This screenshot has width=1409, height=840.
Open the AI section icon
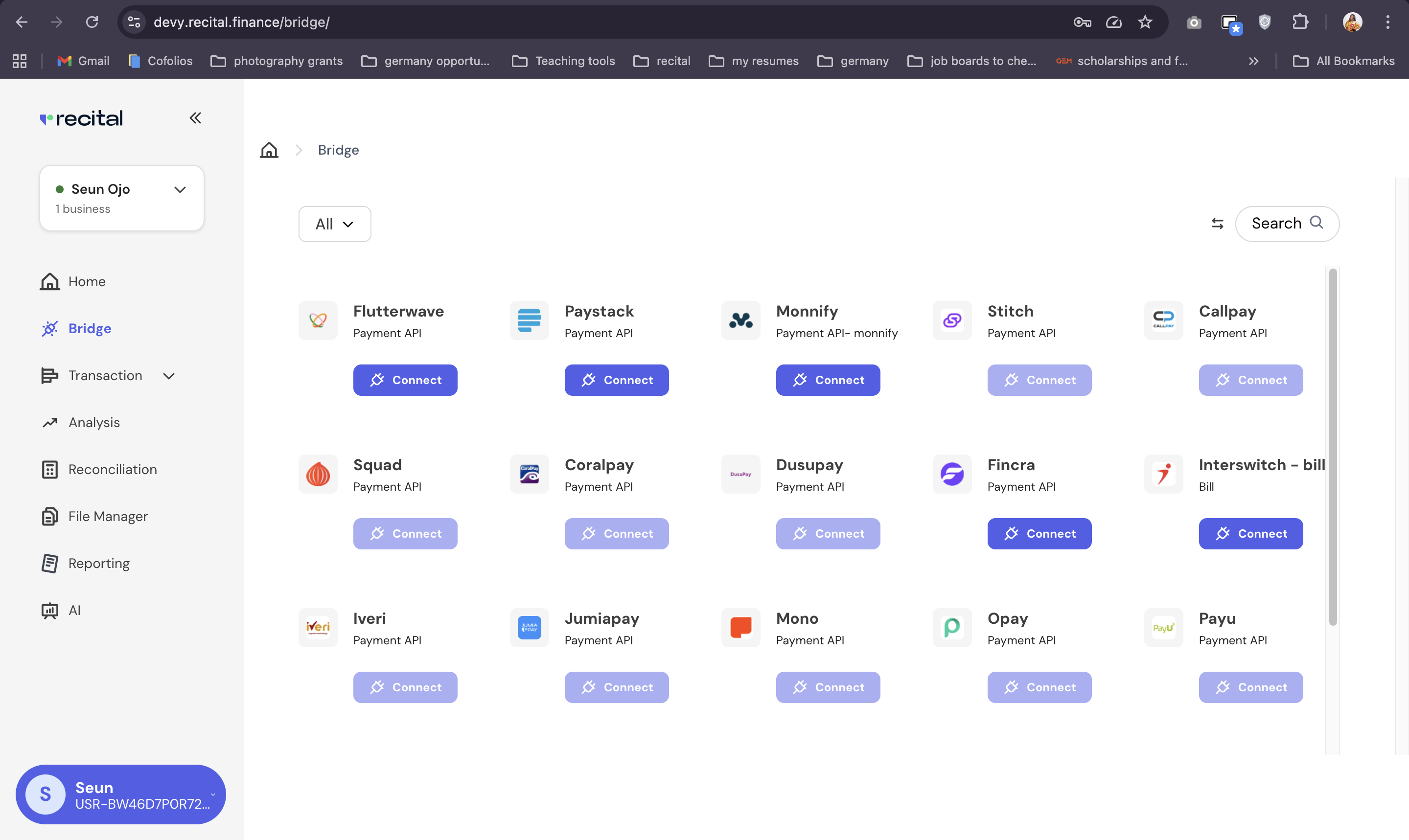tap(50, 610)
